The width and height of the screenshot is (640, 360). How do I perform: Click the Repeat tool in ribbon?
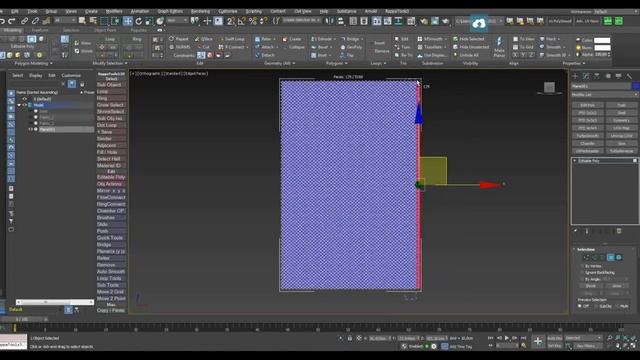179,39
